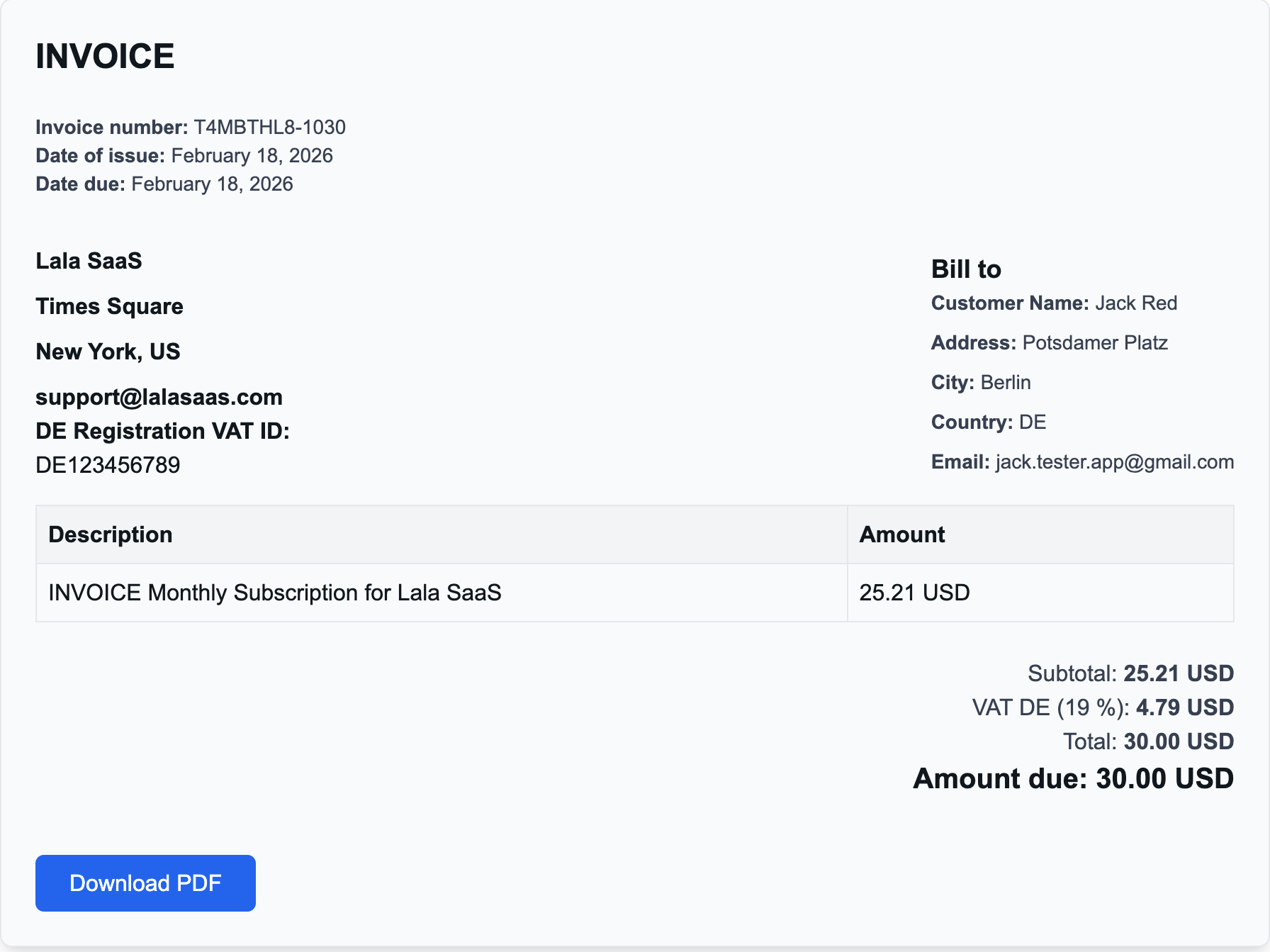Click the VAT ID DE123456789
The width and height of the screenshot is (1270, 952).
[x=108, y=465]
